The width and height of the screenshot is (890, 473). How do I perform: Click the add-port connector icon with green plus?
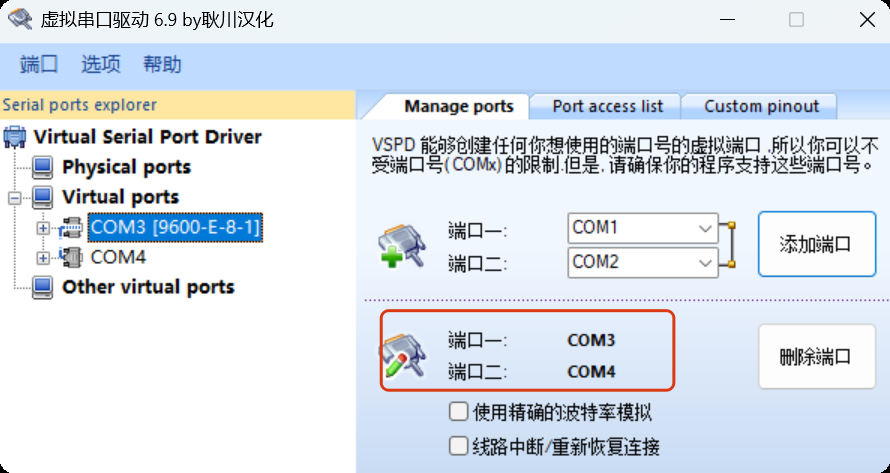click(402, 246)
